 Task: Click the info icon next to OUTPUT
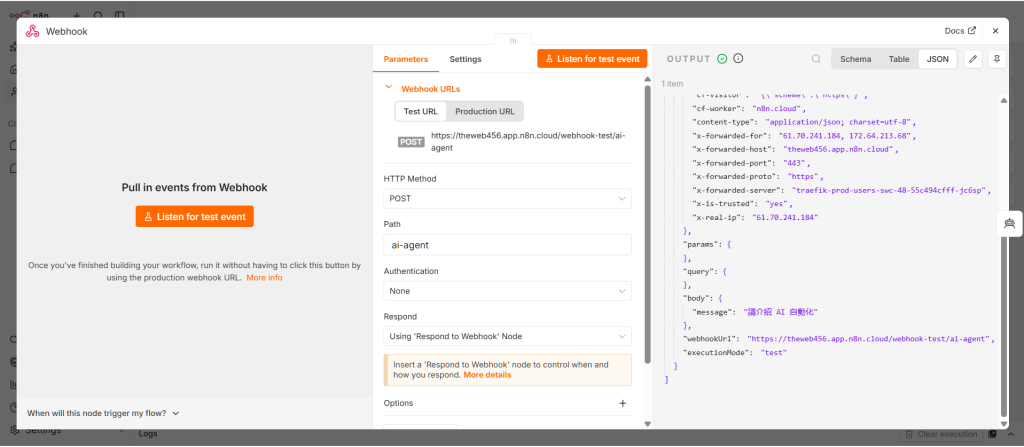pyautogui.click(x=739, y=59)
